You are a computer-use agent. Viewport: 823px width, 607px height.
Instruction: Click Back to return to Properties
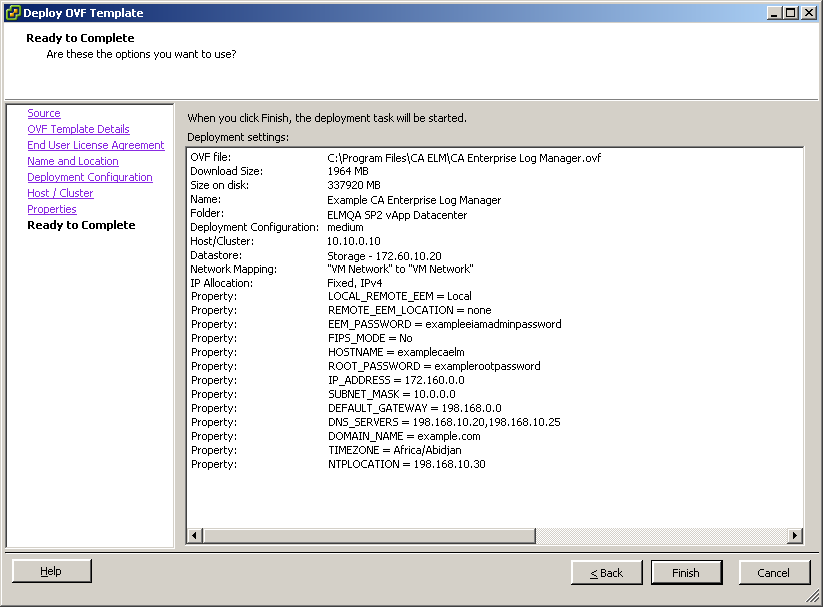(606, 572)
